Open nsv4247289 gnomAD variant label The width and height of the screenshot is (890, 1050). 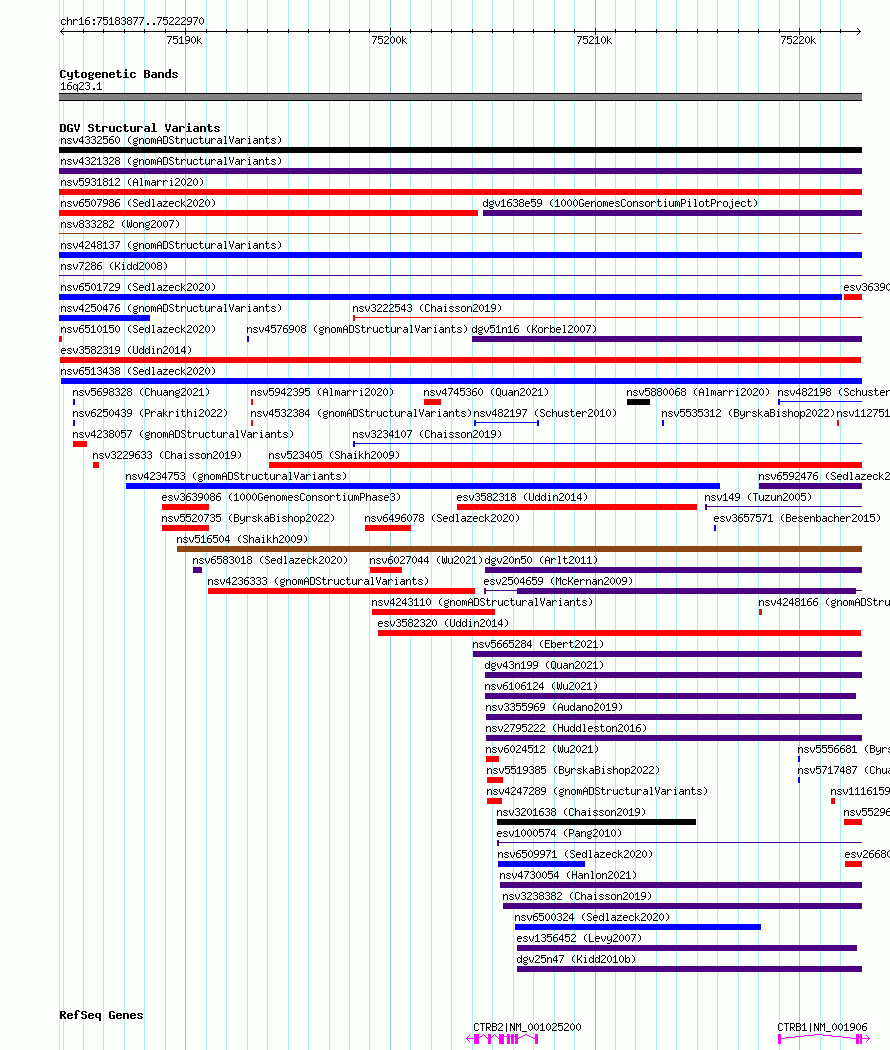[x=597, y=792]
